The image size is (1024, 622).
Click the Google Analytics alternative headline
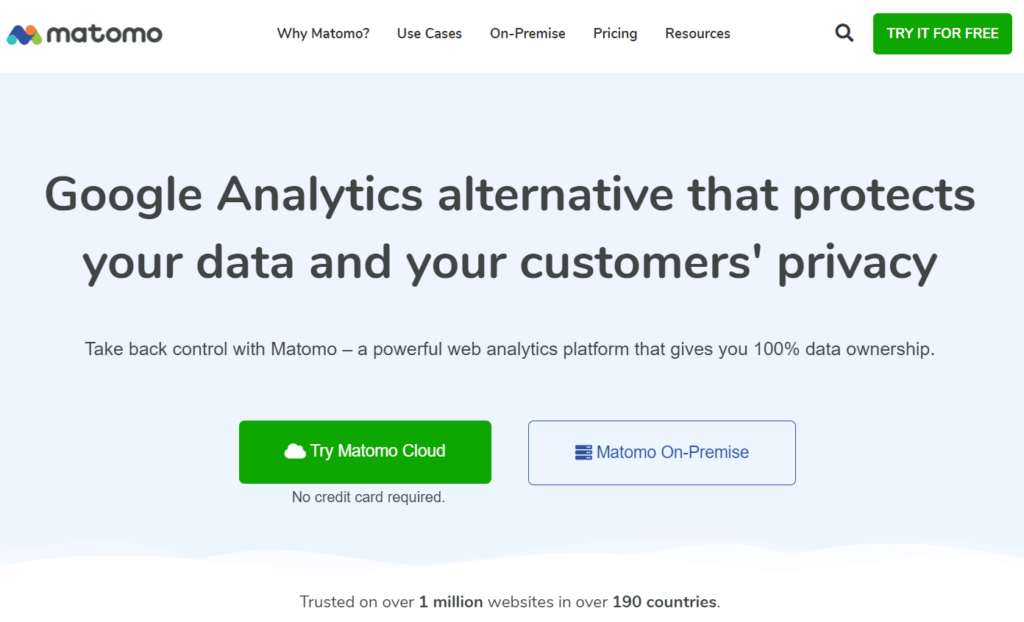(x=510, y=194)
